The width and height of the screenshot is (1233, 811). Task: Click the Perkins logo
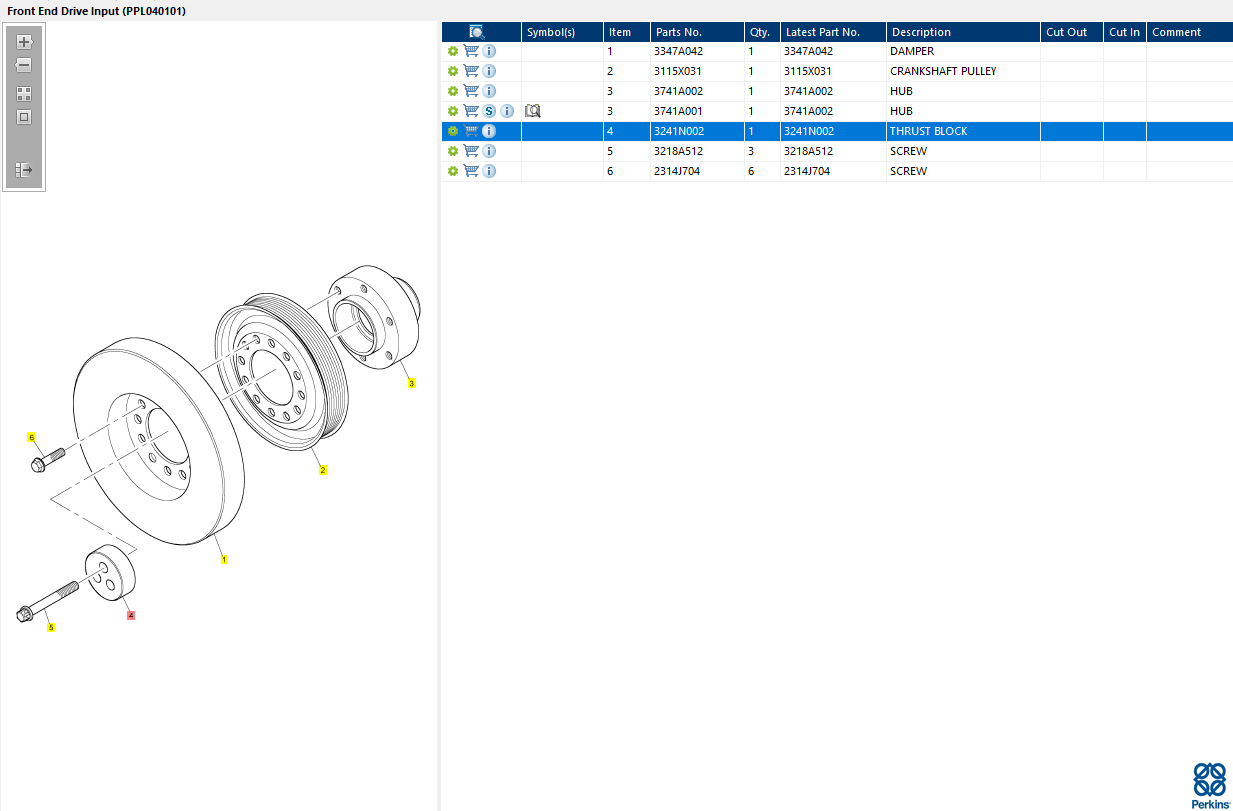(1209, 785)
